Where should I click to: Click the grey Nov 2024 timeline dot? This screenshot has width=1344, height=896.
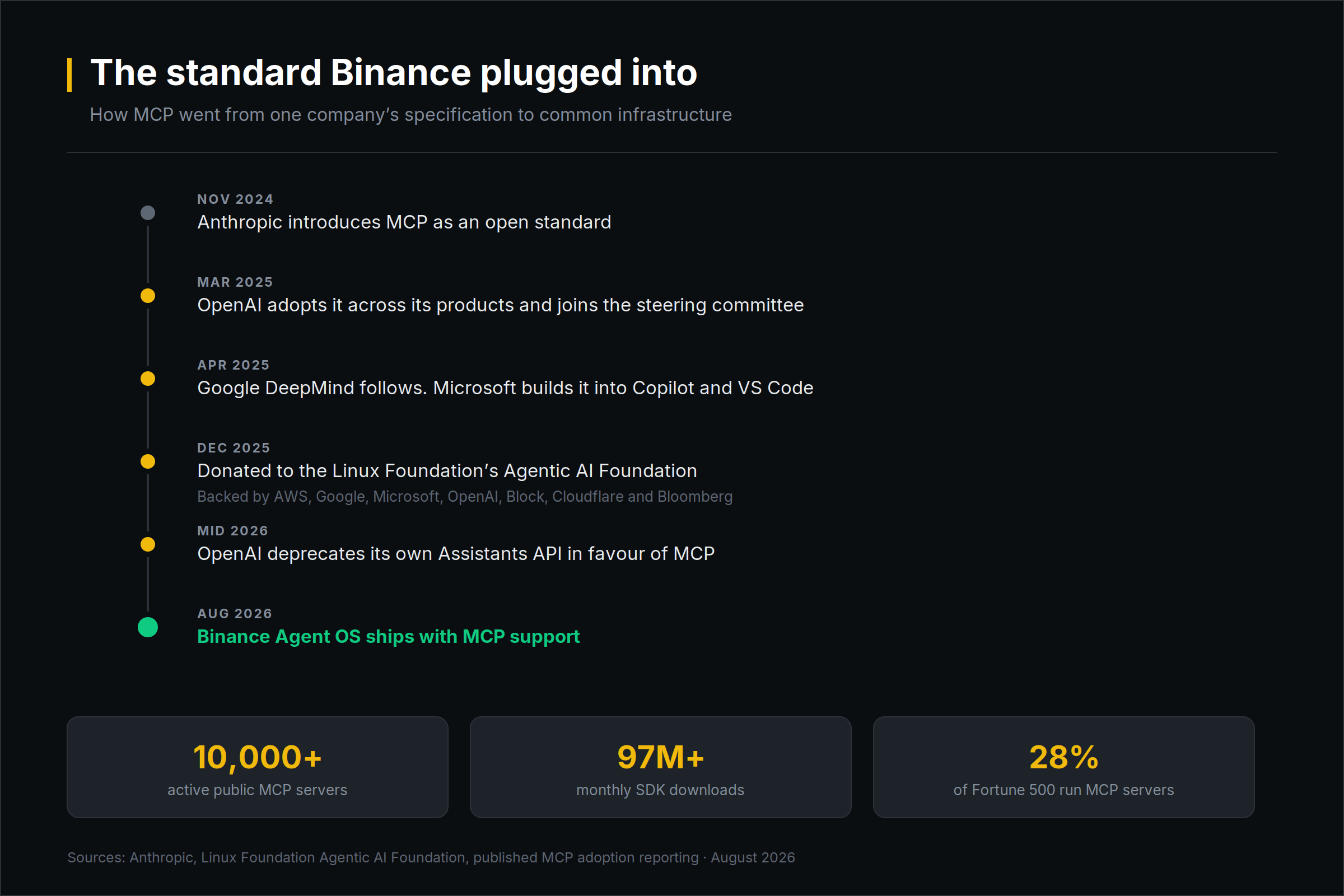(148, 213)
